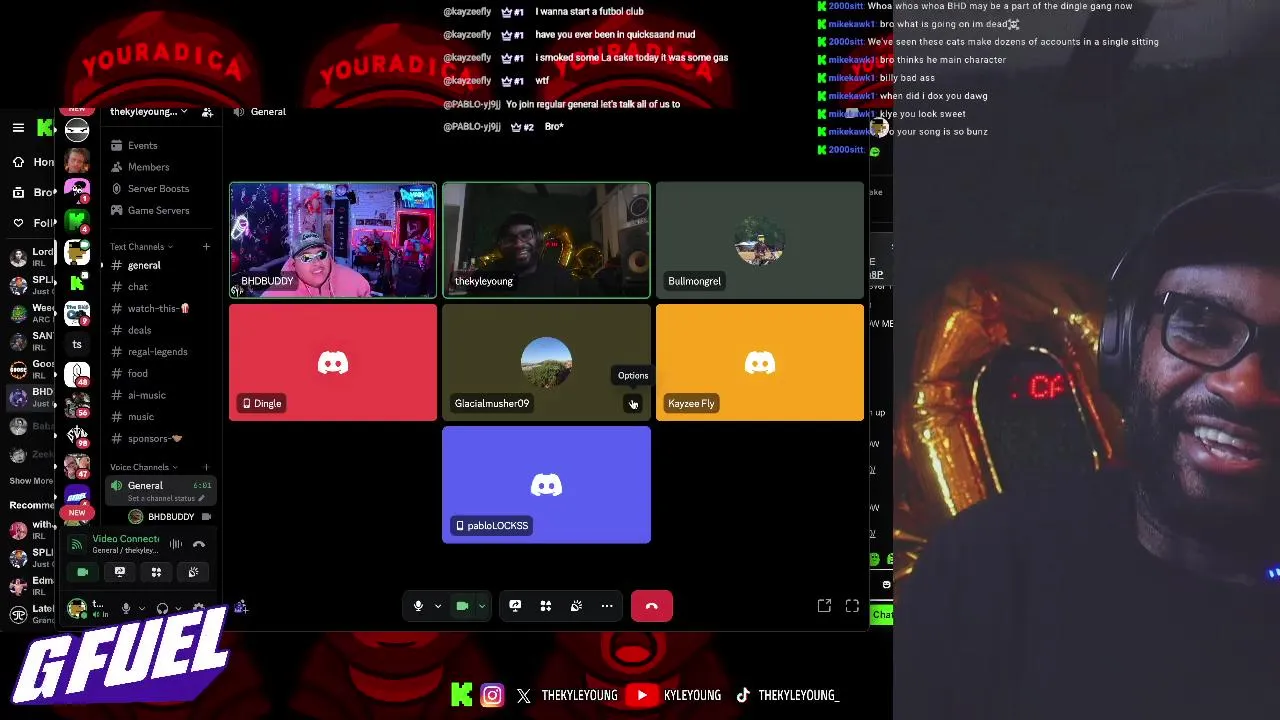
Task: Open thekyleyoung server name dropdown
Action: point(148,112)
